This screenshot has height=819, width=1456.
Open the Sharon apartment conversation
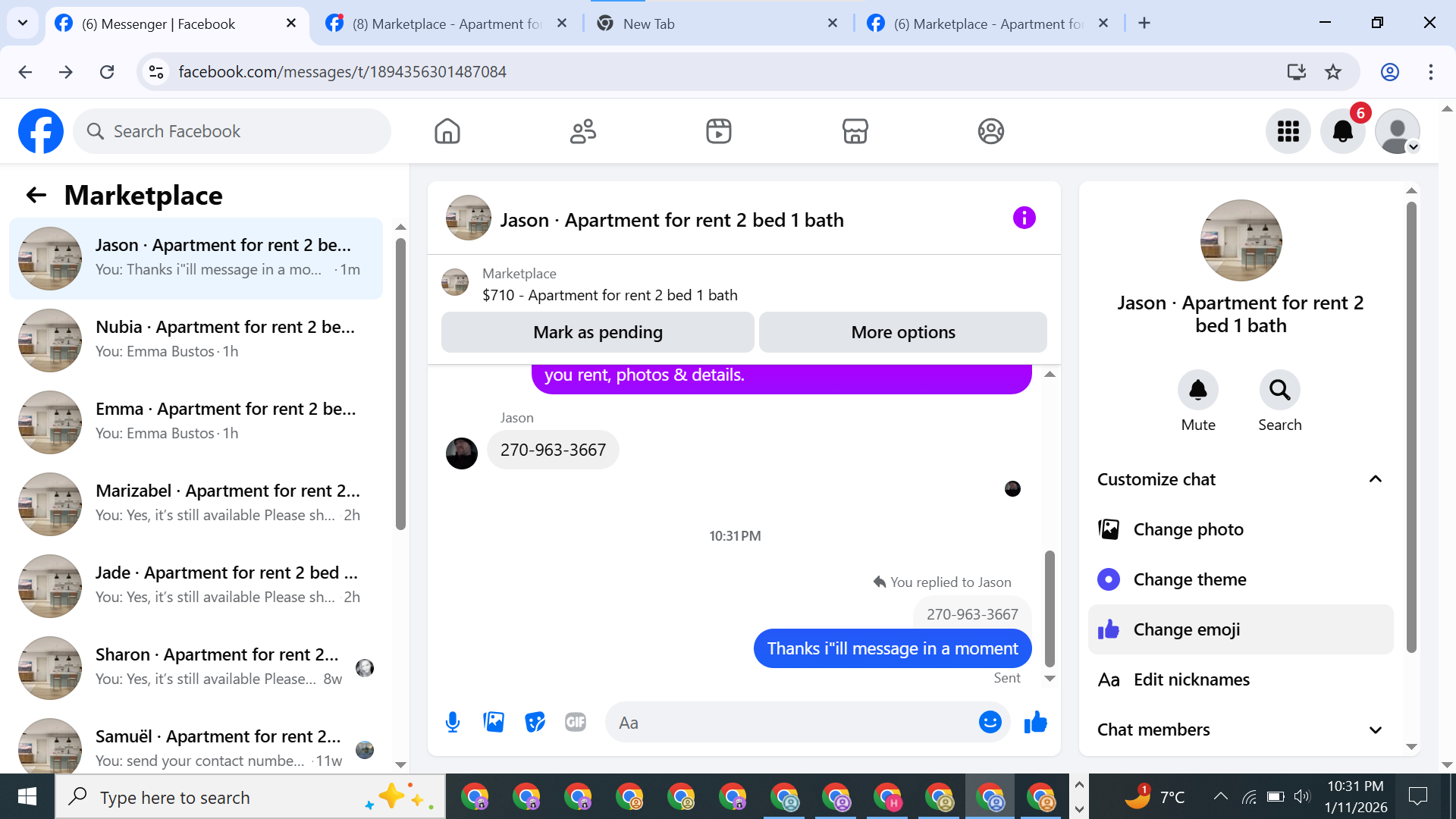coord(196,668)
